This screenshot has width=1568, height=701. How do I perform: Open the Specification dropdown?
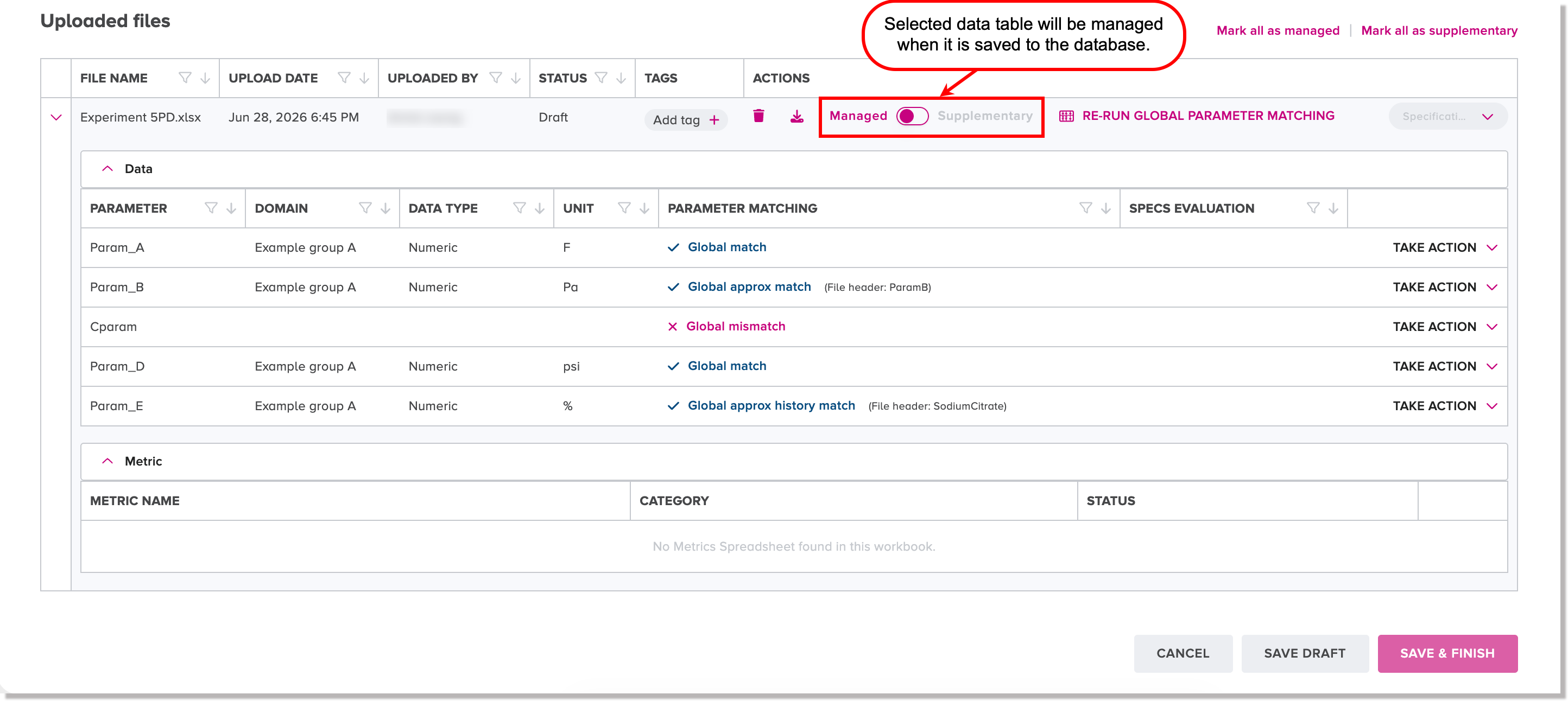pyautogui.click(x=1447, y=116)
